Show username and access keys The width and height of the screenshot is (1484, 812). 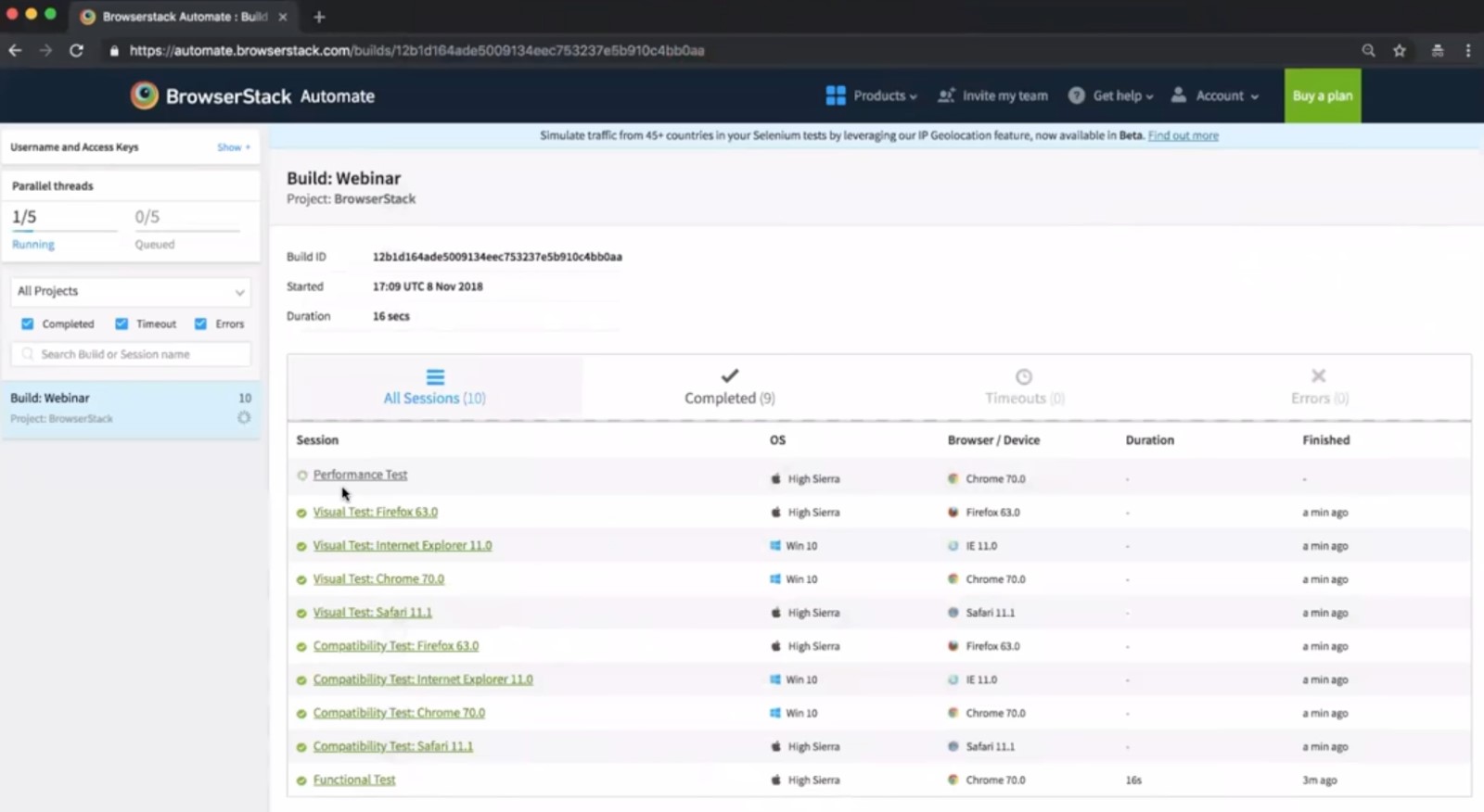click(x=234, y=147)
